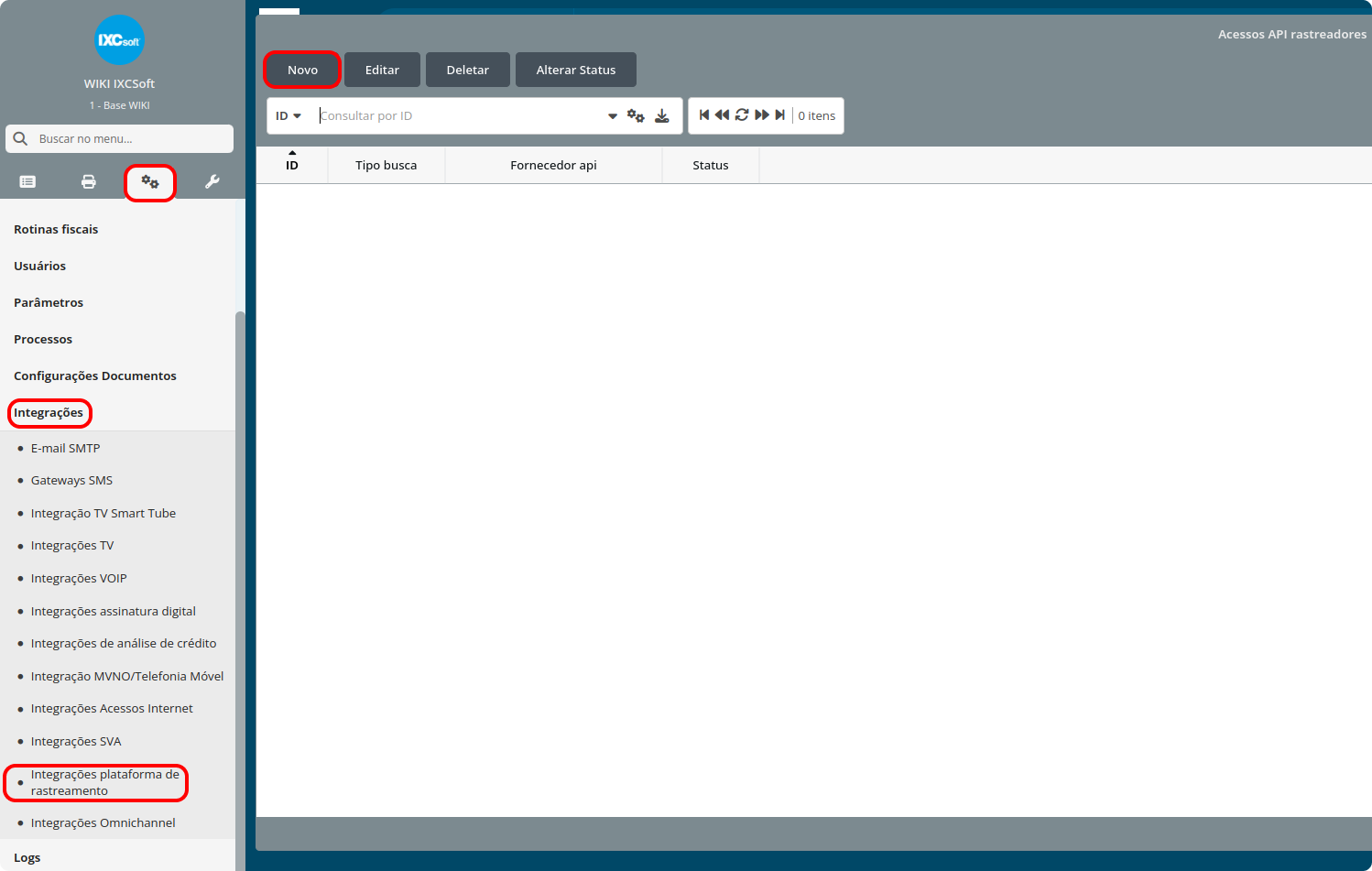Open the ID search field dropdown
Image resolution: width=1372 pixels, height=871 pixels.
point(289,116)
